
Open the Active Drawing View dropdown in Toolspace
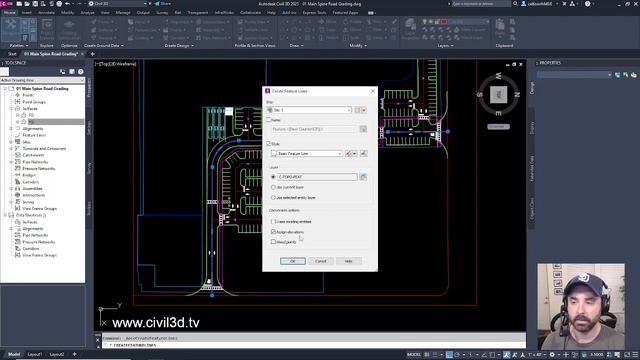pos(42,80)
